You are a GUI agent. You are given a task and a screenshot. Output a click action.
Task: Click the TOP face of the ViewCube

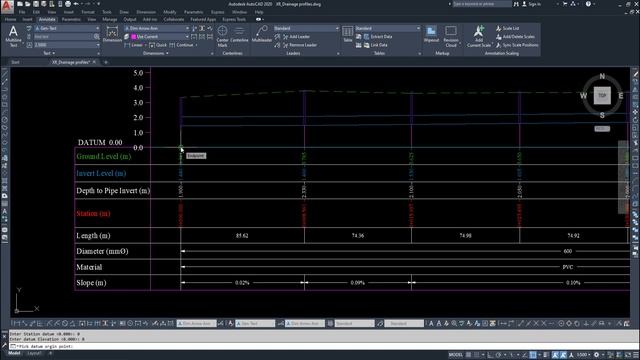602,96
